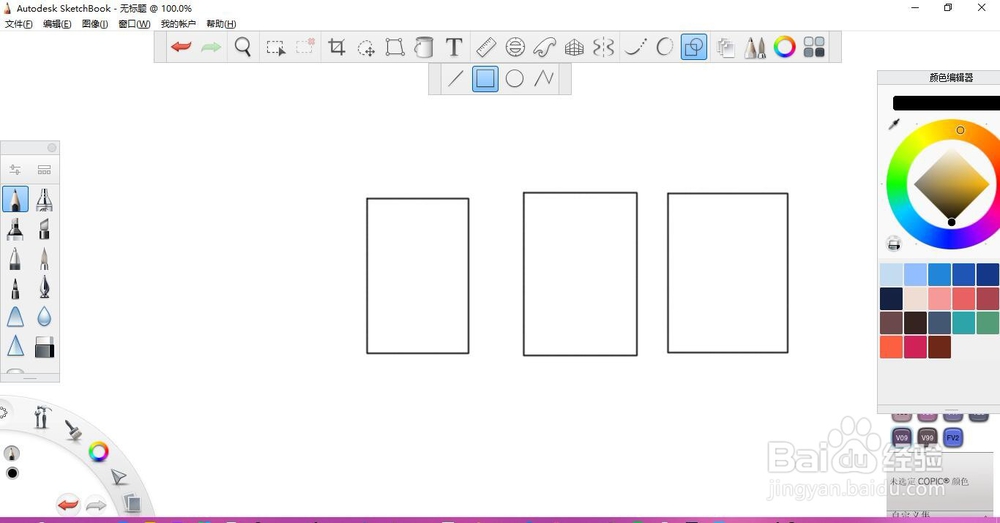Open the 帮助(H) menu
This screenshot has height=523, width=1000.
(x=221, y=24)
